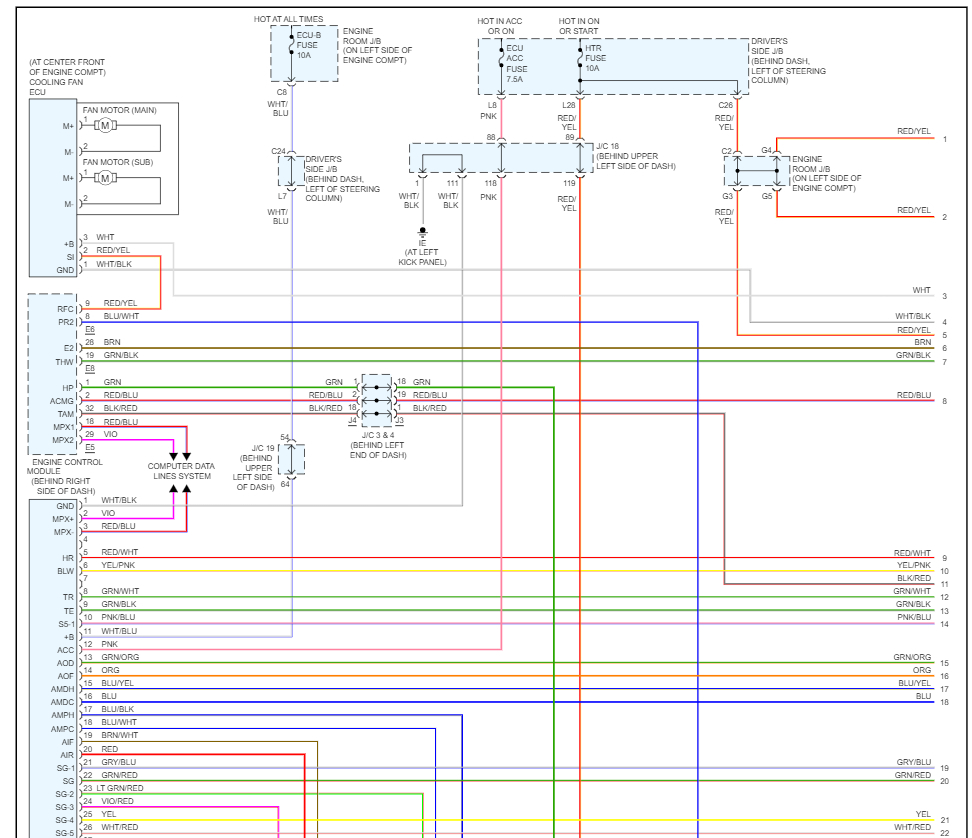Select the ECU-B FUSE 10A text

[308, 45]
